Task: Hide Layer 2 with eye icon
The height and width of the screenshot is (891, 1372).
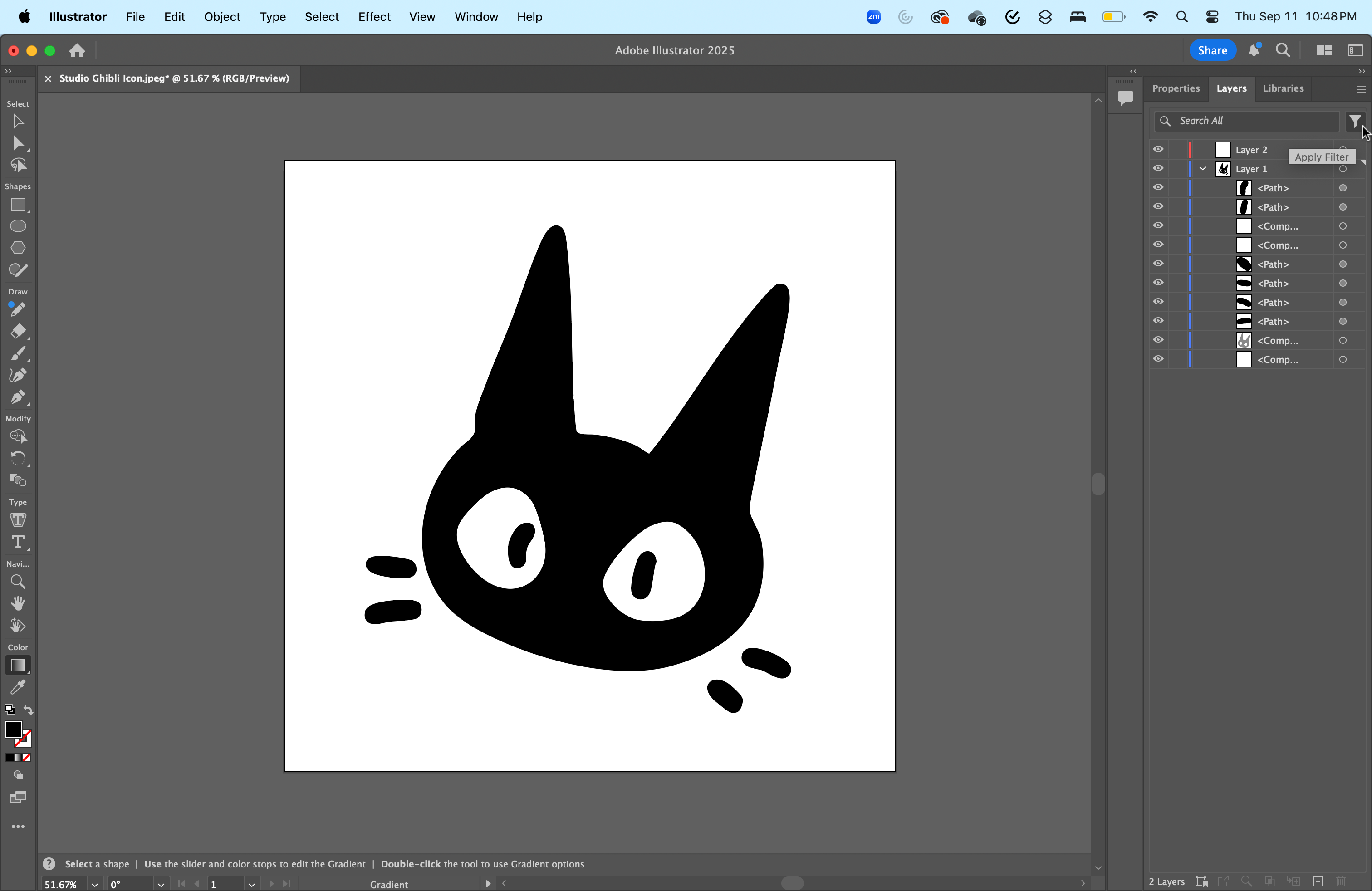Action: [x=1158, y=149]
